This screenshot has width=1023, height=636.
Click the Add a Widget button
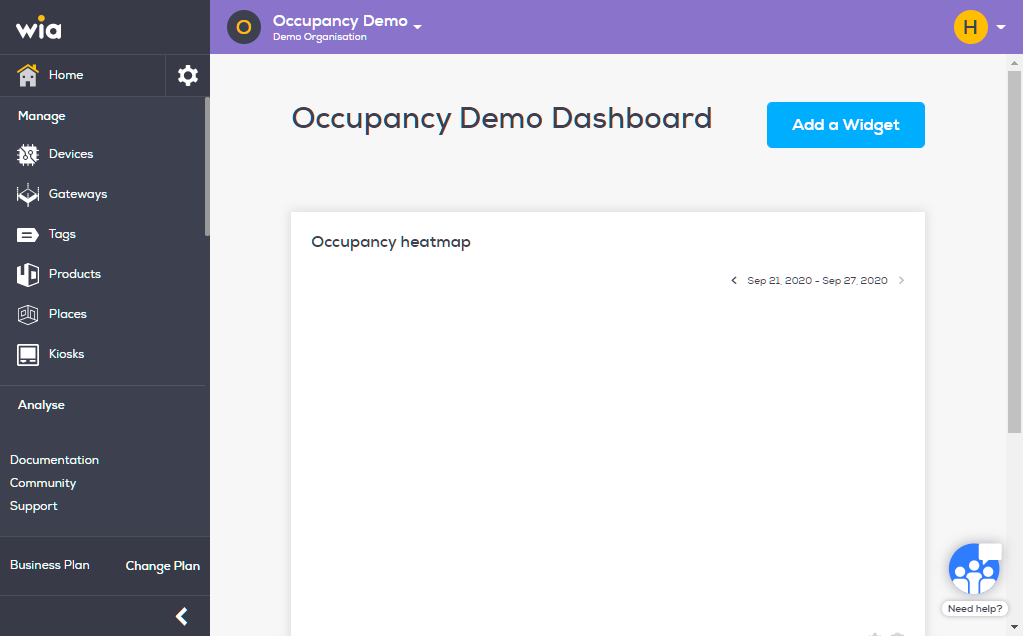pos(846,125)
